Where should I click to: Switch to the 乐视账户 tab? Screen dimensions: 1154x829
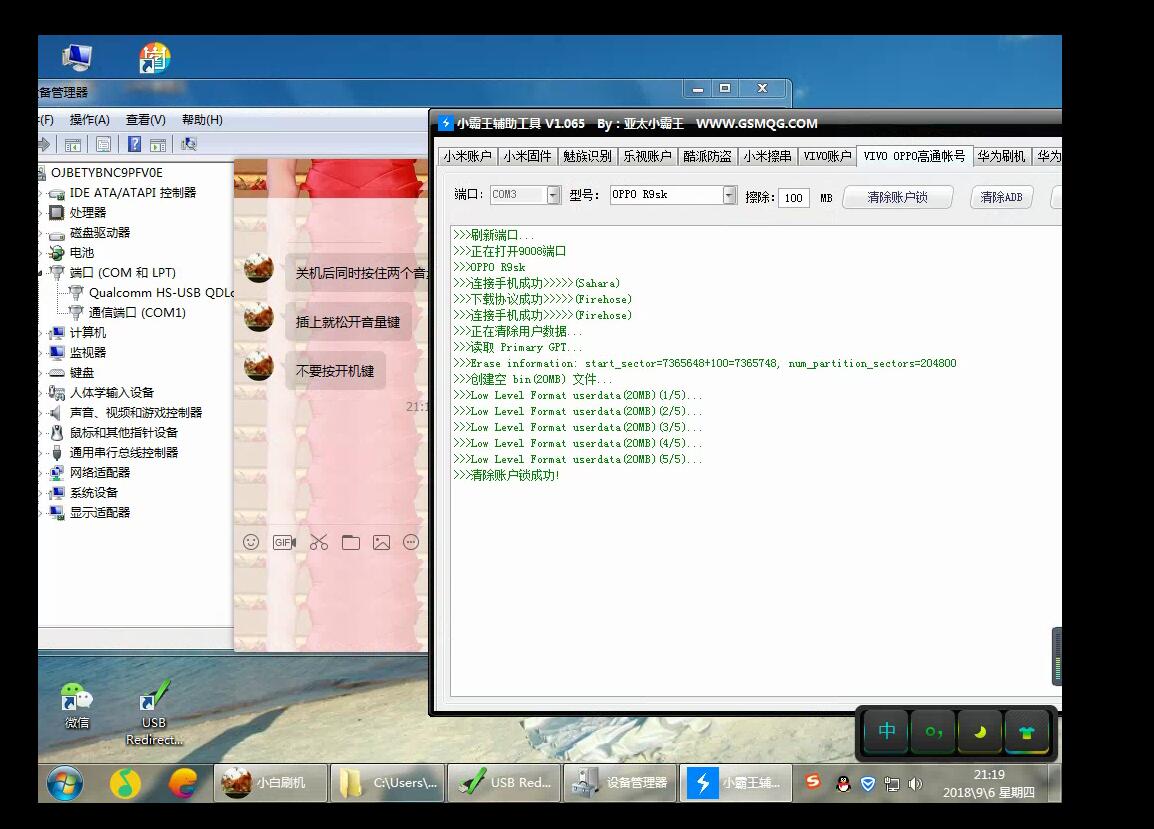(648, 156)
